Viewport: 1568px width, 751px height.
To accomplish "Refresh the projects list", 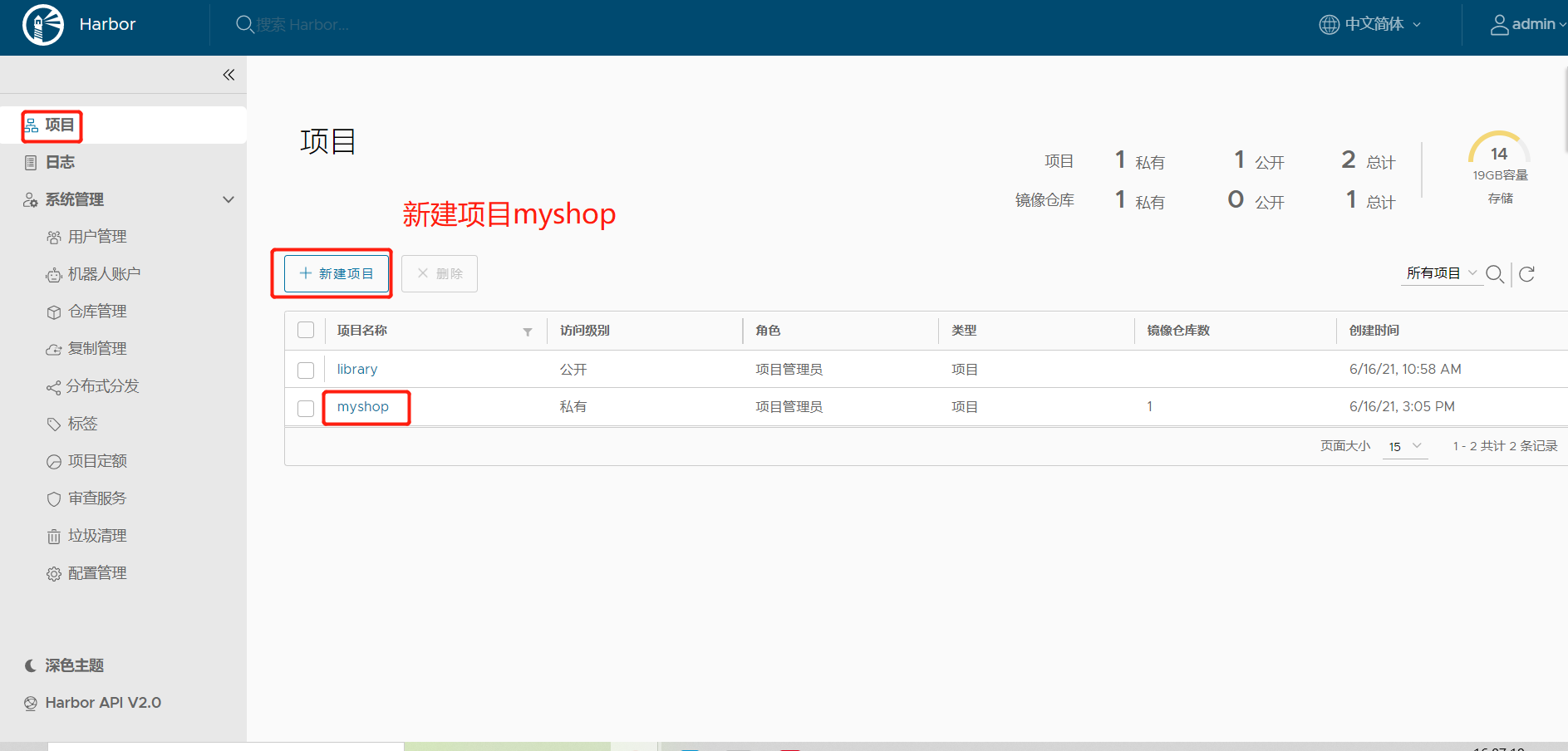I will [1526, 274].
